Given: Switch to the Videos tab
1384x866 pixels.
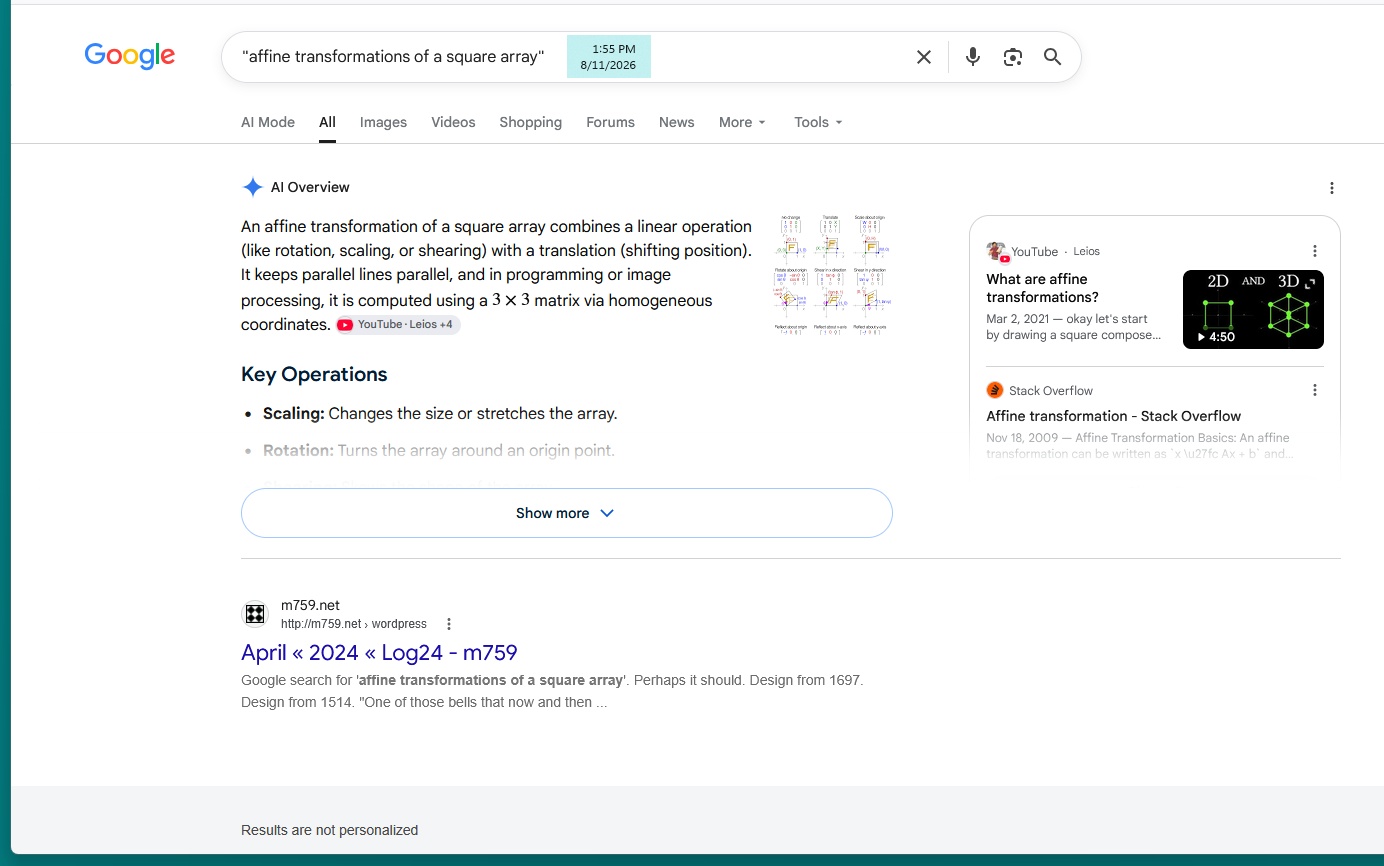Looking at the screenshot, I should (453, 122).
